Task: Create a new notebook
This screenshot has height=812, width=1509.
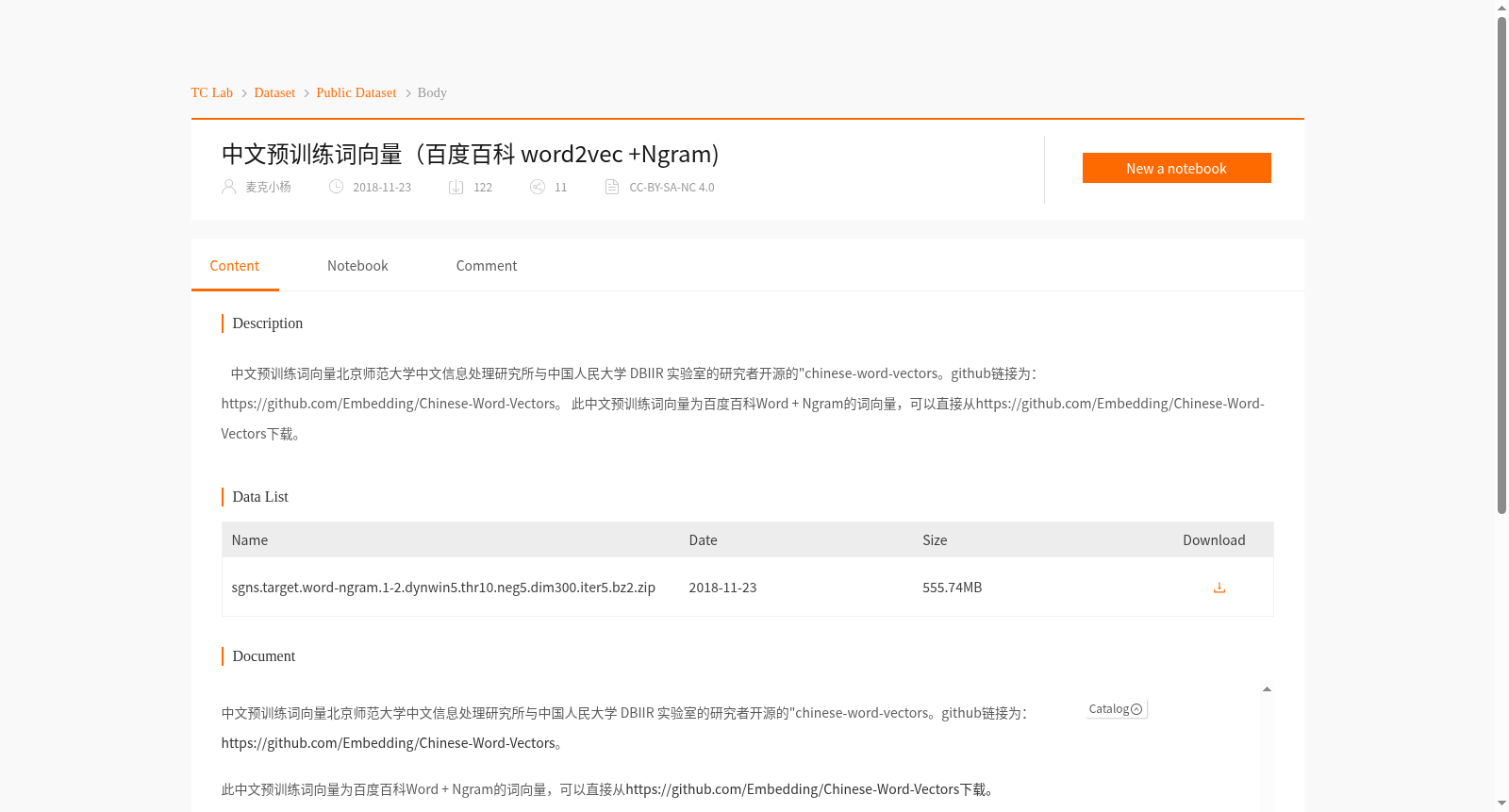Action: pos(1176,168)
